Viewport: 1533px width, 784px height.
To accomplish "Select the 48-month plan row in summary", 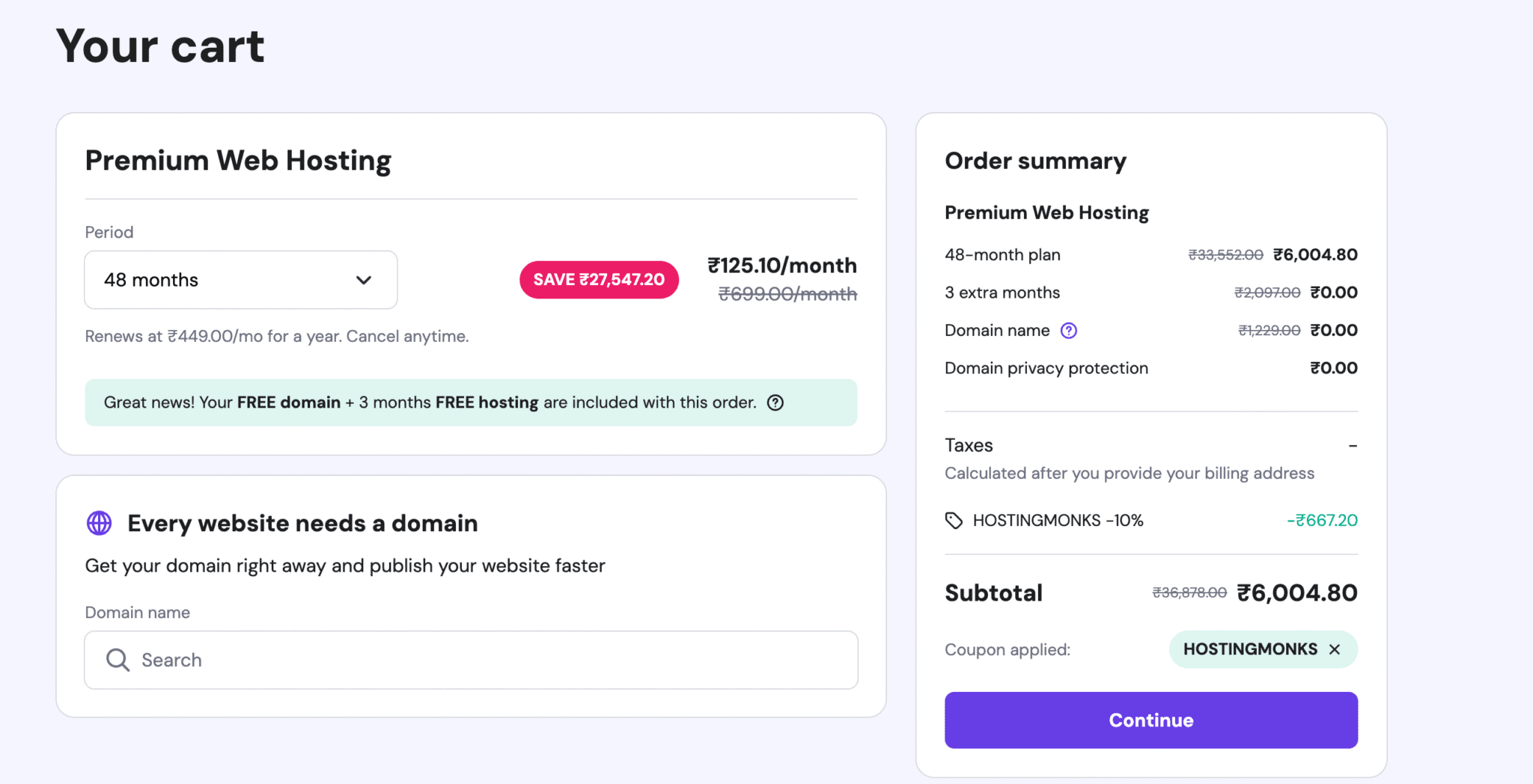I will (1002, 254).
